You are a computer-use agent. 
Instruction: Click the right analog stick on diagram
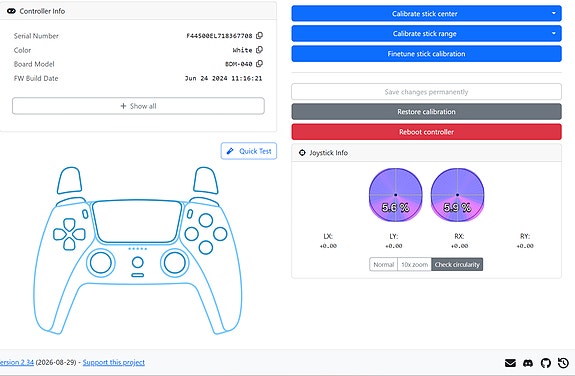click(x=175, y=263)
